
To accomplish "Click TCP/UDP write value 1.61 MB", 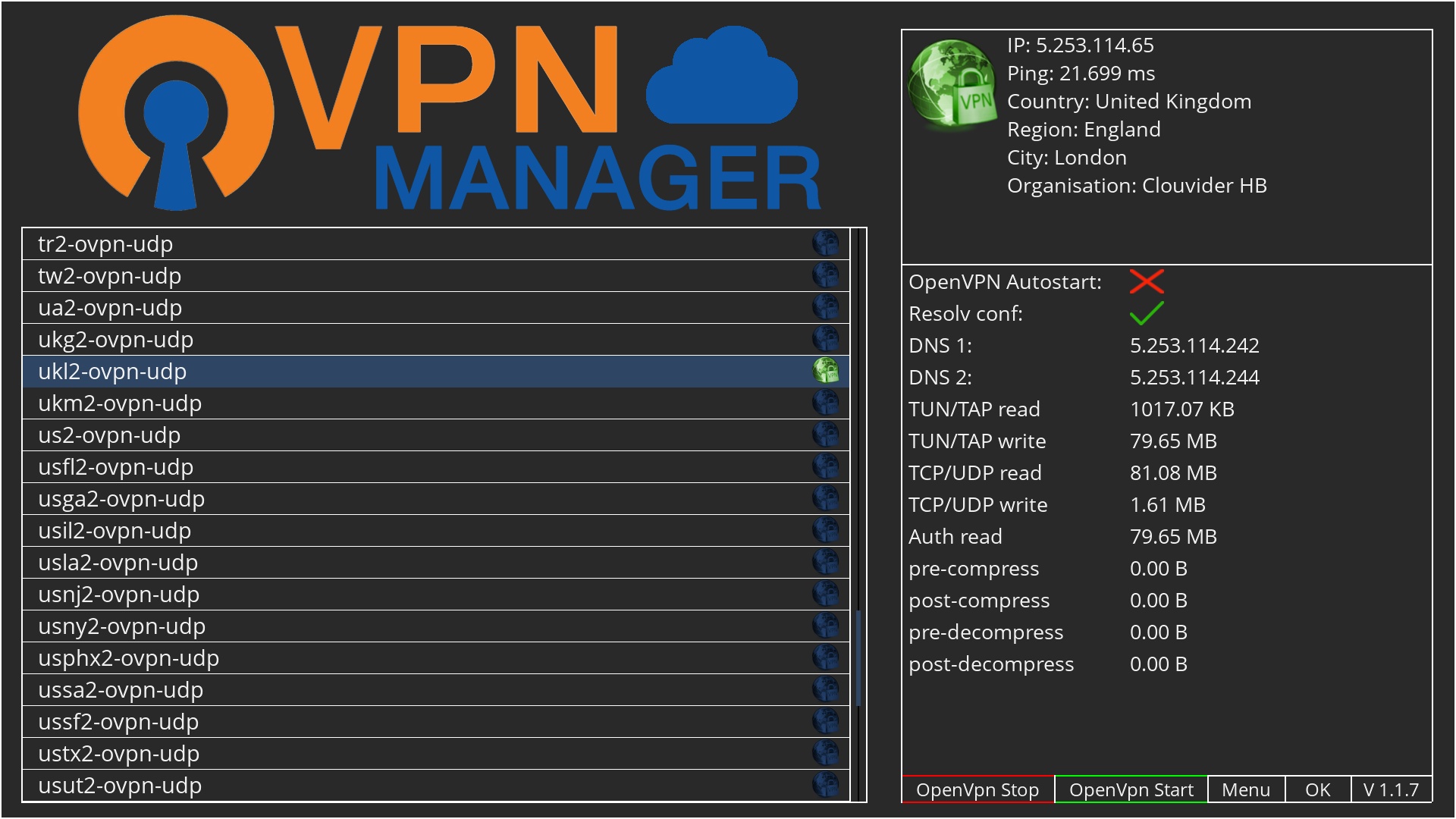I will click(x=1168, y=505).
